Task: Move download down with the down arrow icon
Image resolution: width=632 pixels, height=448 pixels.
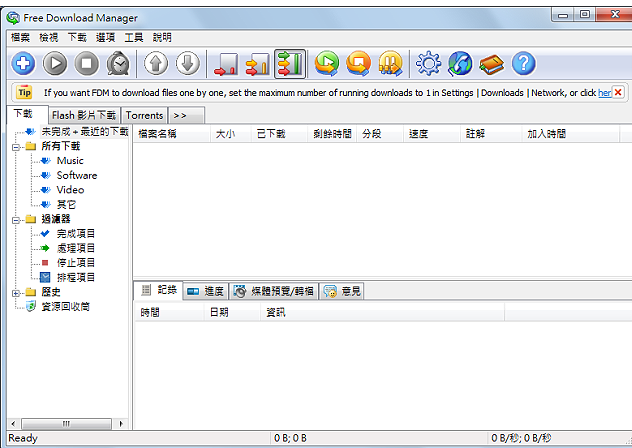Action: pyautogui.click(x=188, y=64)
